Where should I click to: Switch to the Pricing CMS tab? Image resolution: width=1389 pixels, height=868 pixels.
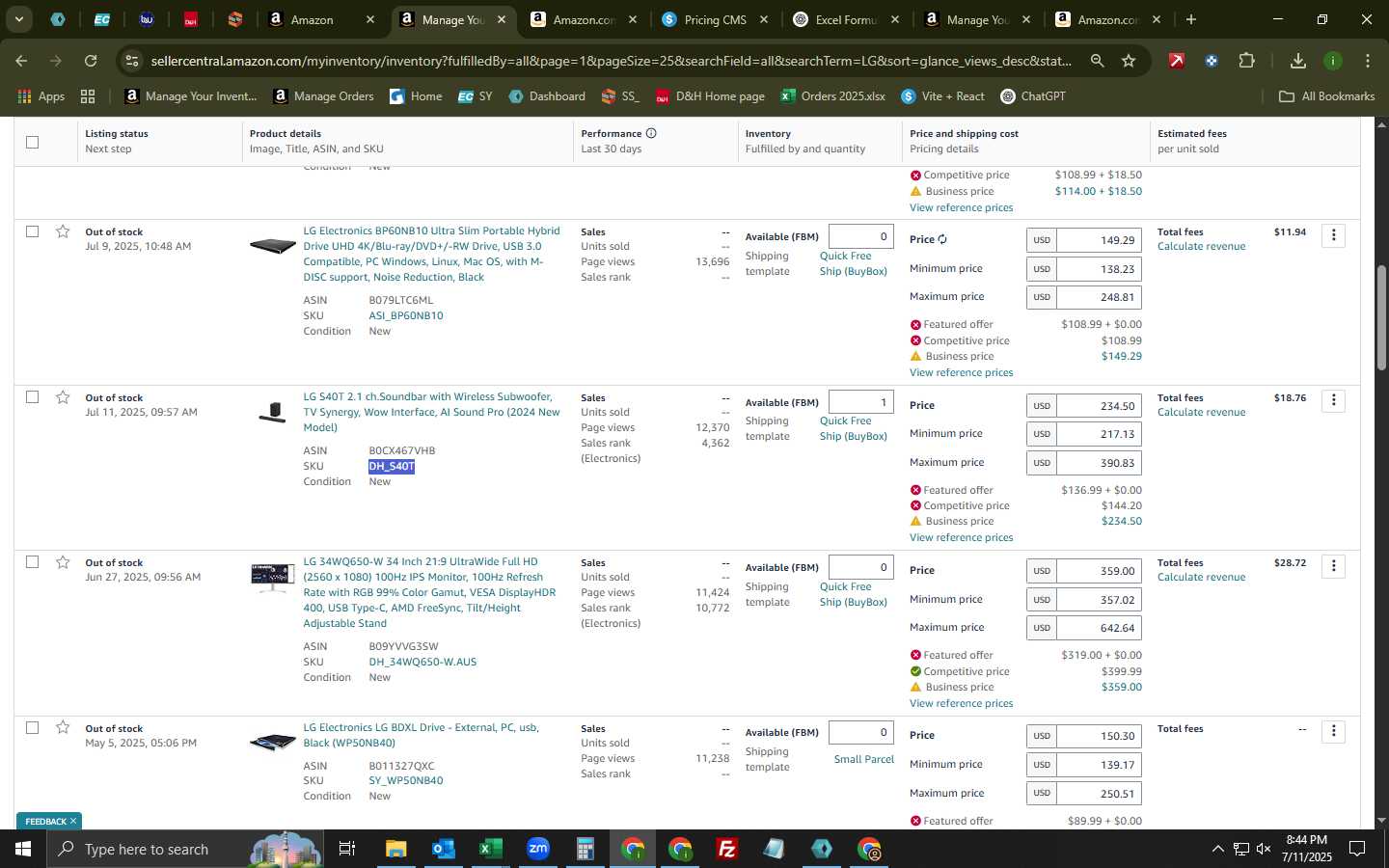coord(714,19)
